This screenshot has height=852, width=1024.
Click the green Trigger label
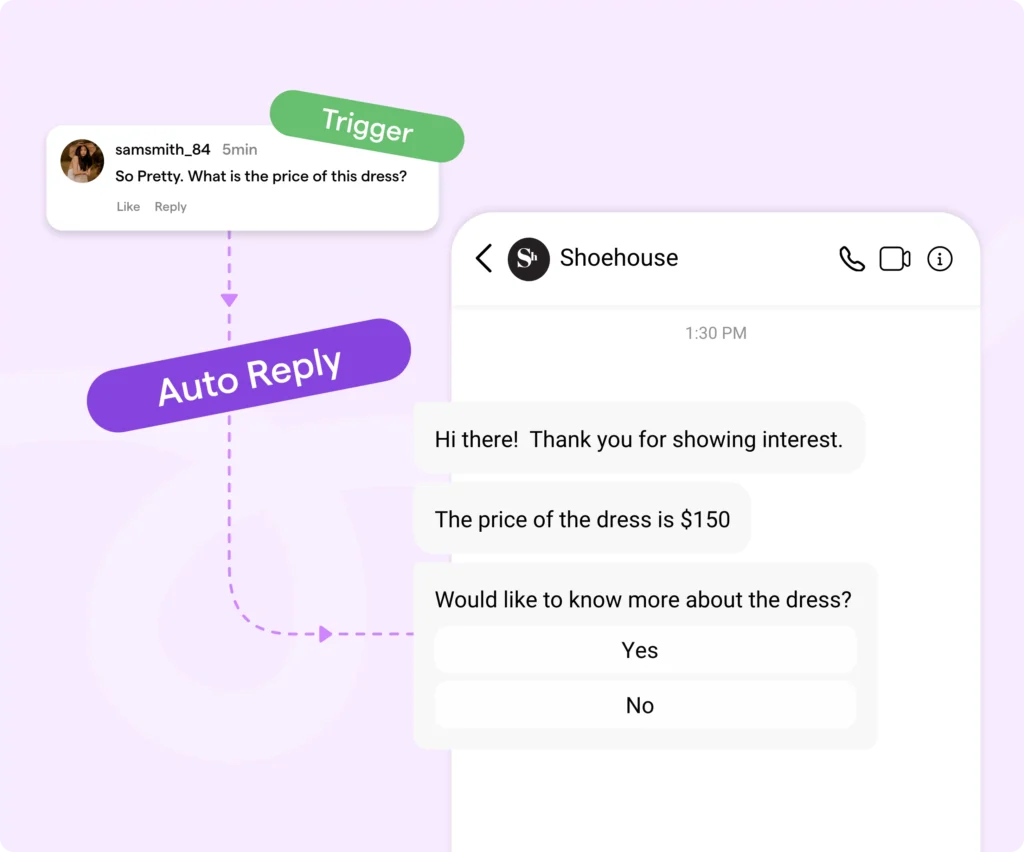click(367, 126)
